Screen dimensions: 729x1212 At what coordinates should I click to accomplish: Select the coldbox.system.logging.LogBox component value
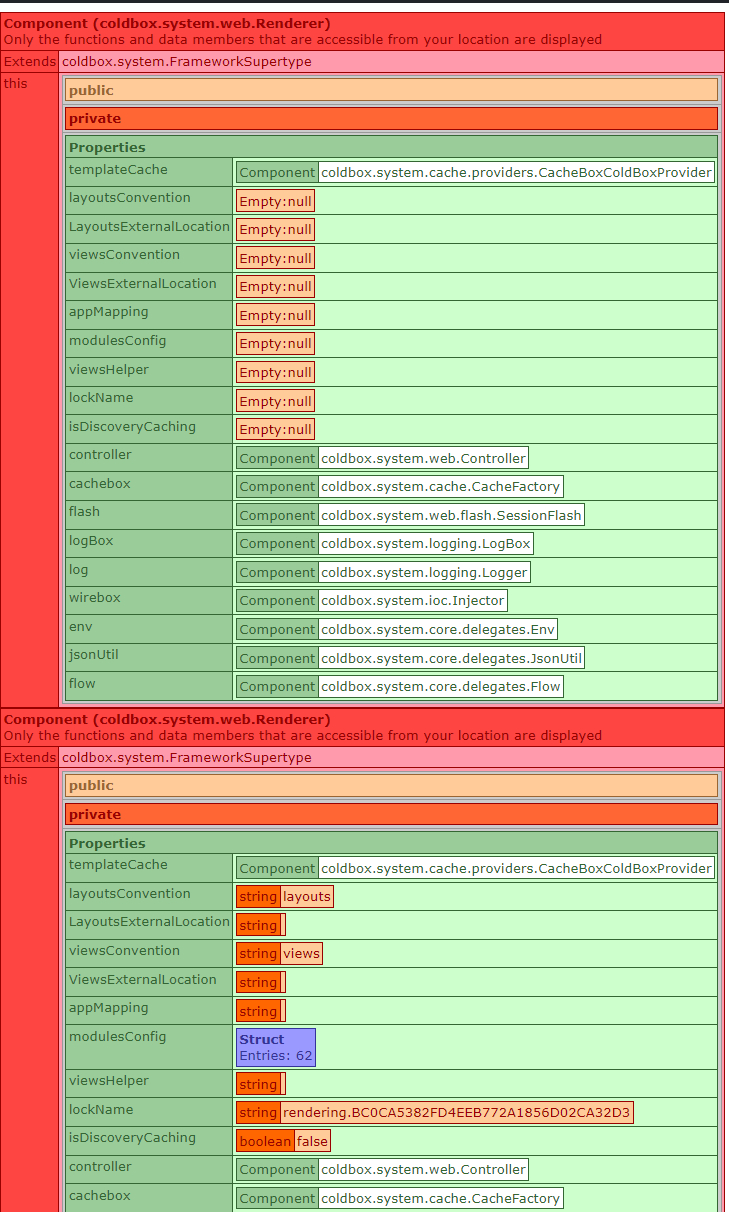pyautogui.click(x=425, y=544)
